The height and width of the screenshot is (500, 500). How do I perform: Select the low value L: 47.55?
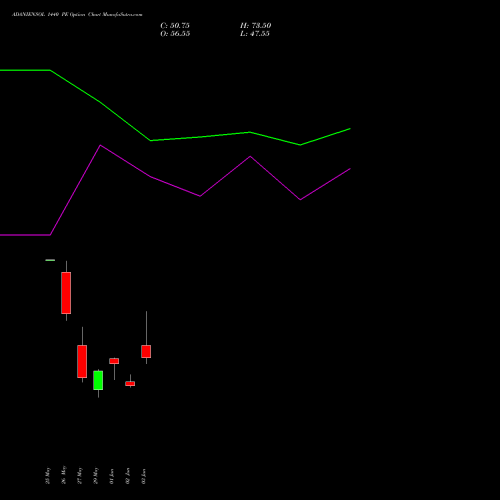(x=255, y=34)
